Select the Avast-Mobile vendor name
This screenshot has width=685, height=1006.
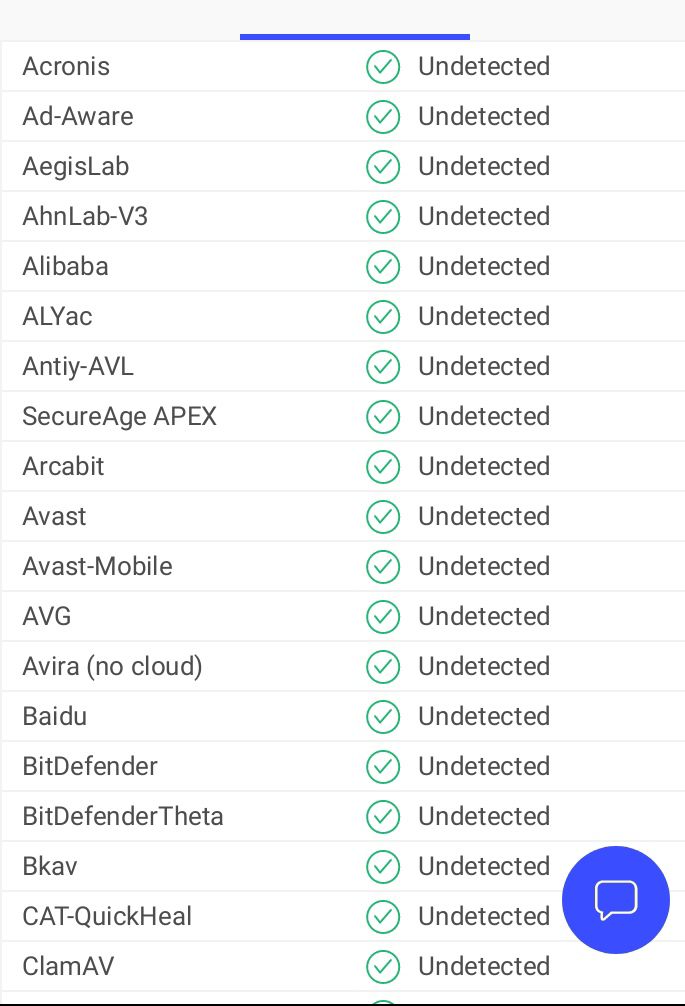(97, 567)
